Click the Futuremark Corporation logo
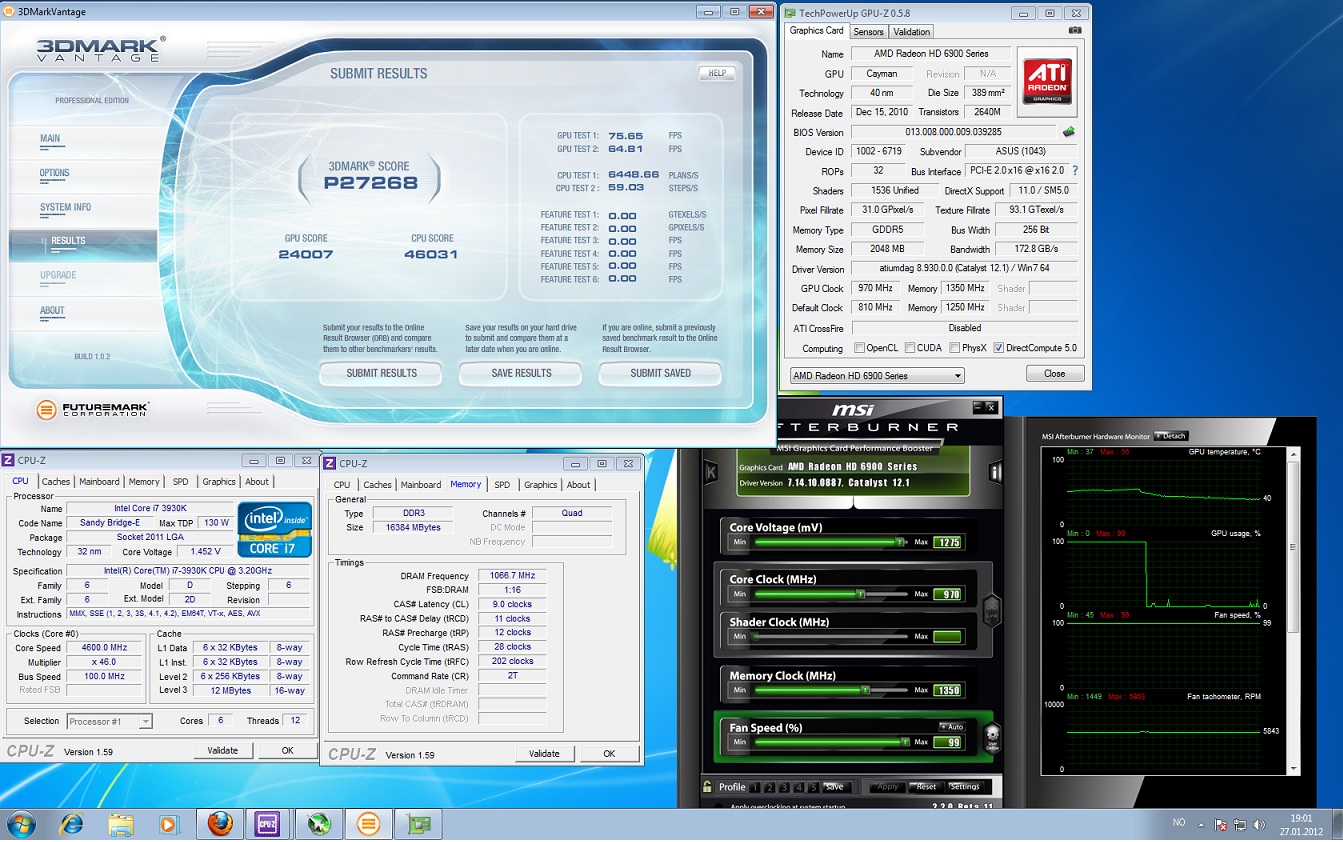 93,409
